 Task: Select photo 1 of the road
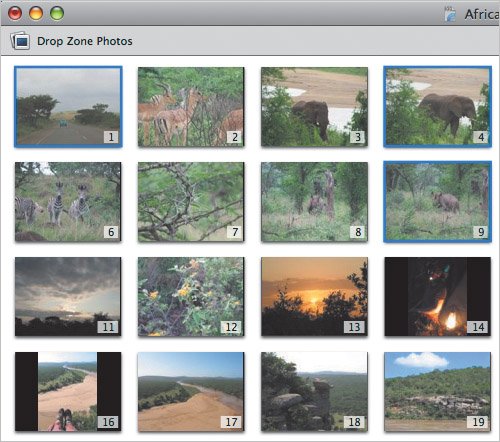point(68,107)
